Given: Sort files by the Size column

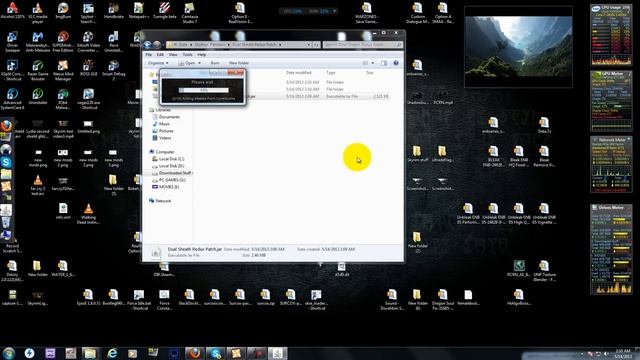Looking at the screenshot, I should [369, 73].
